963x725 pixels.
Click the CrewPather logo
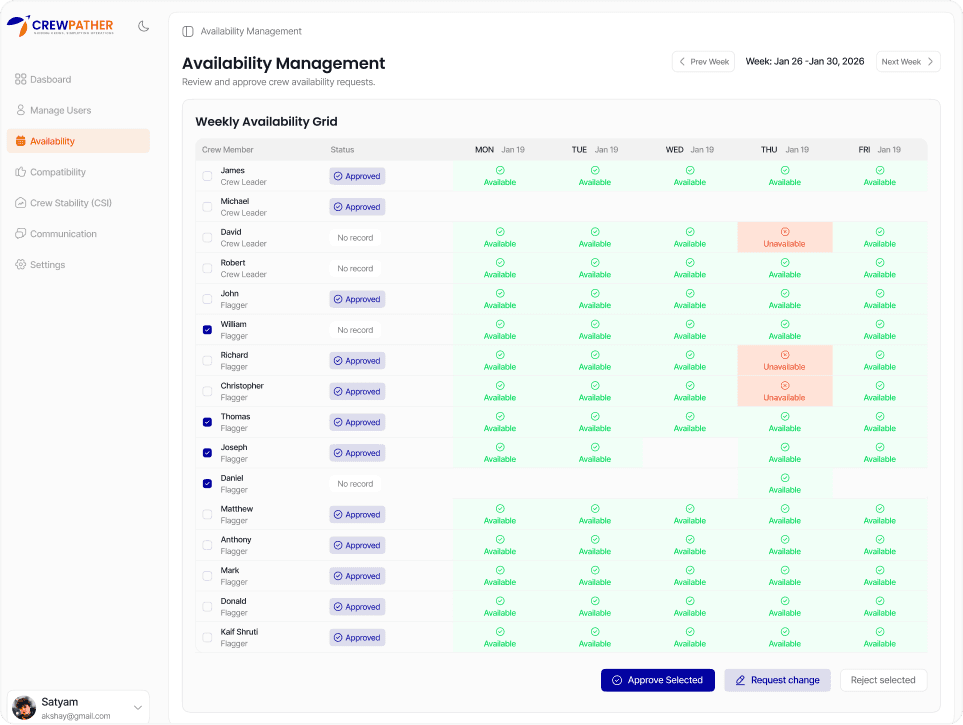(60, 26)
